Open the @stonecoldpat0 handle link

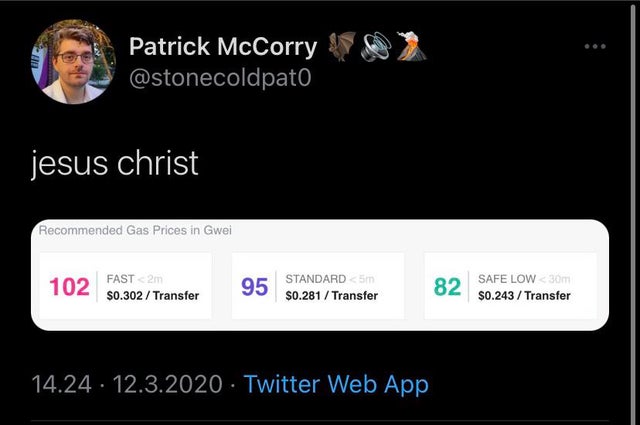click(x=220, y=78)
